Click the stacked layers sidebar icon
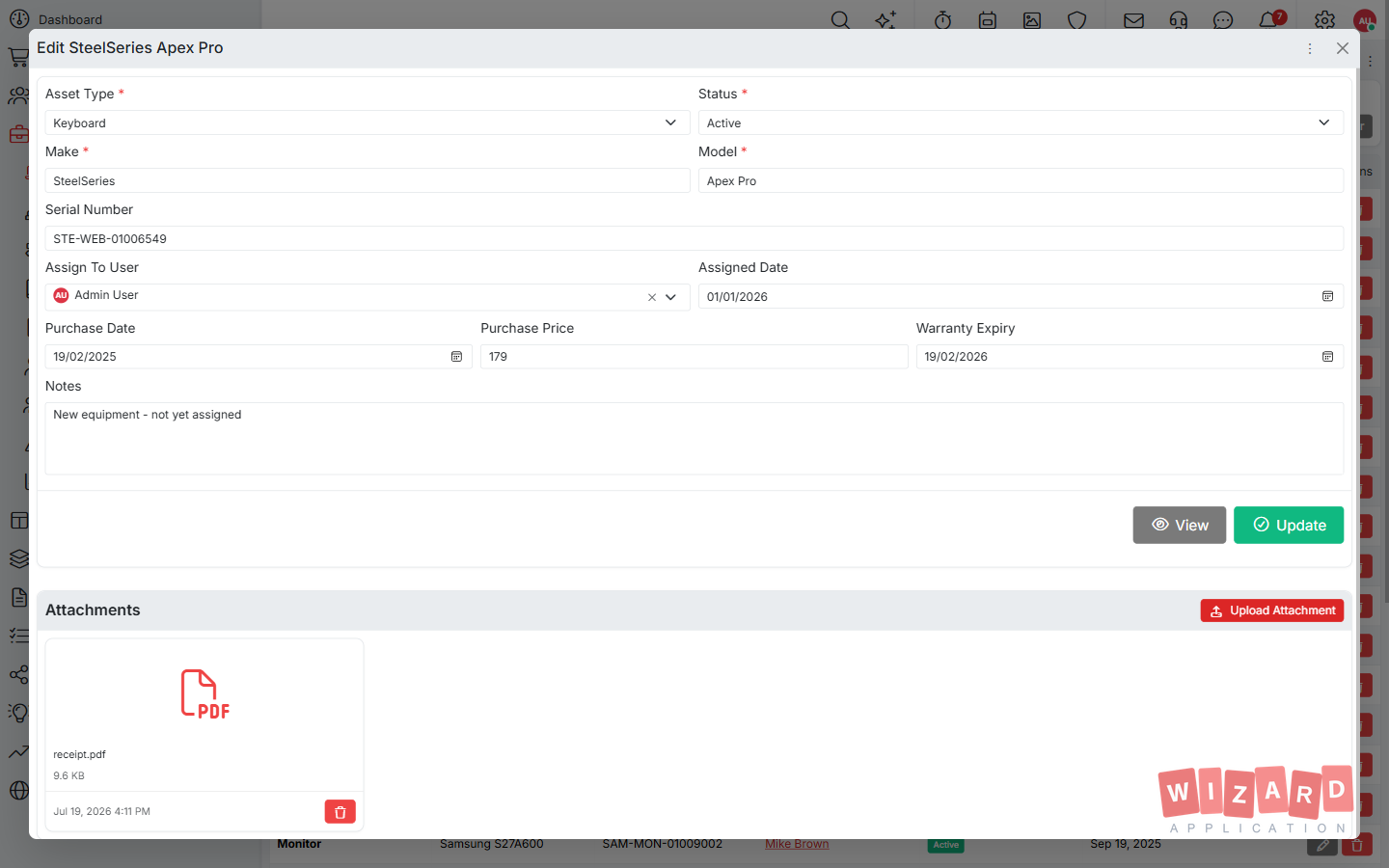This screenshot has height=868, width=1389. 18,558
